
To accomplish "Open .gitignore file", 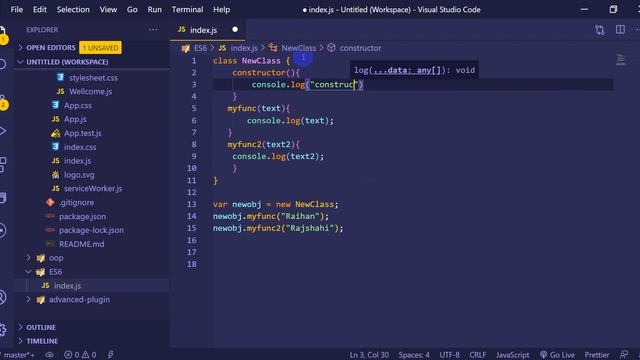I will (76, 202).
